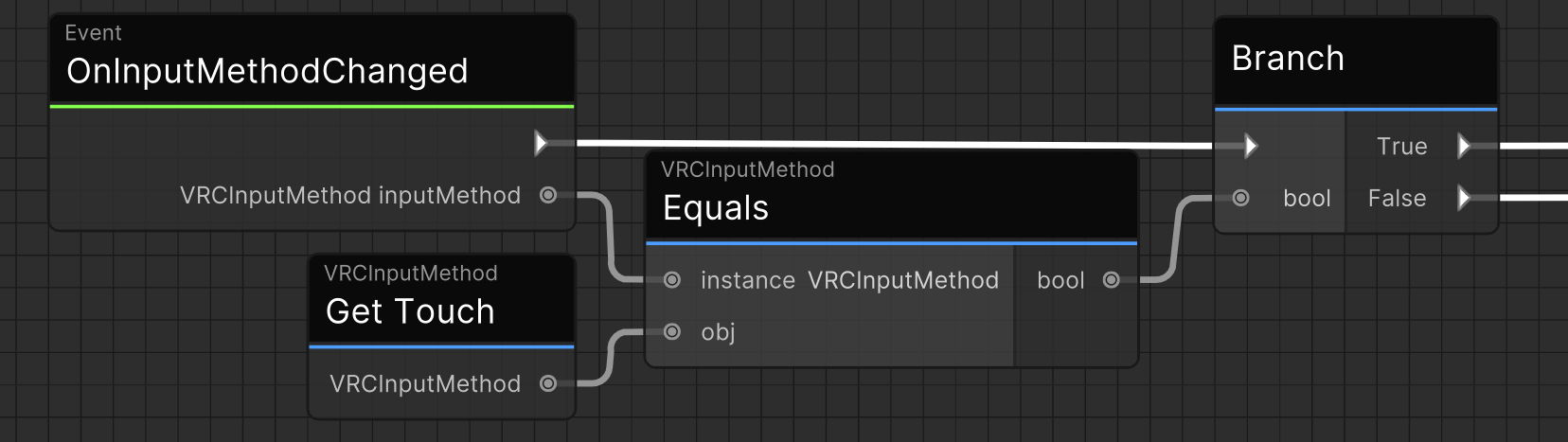
Task: Click Equals obj input port
Action: pos(672,332)
